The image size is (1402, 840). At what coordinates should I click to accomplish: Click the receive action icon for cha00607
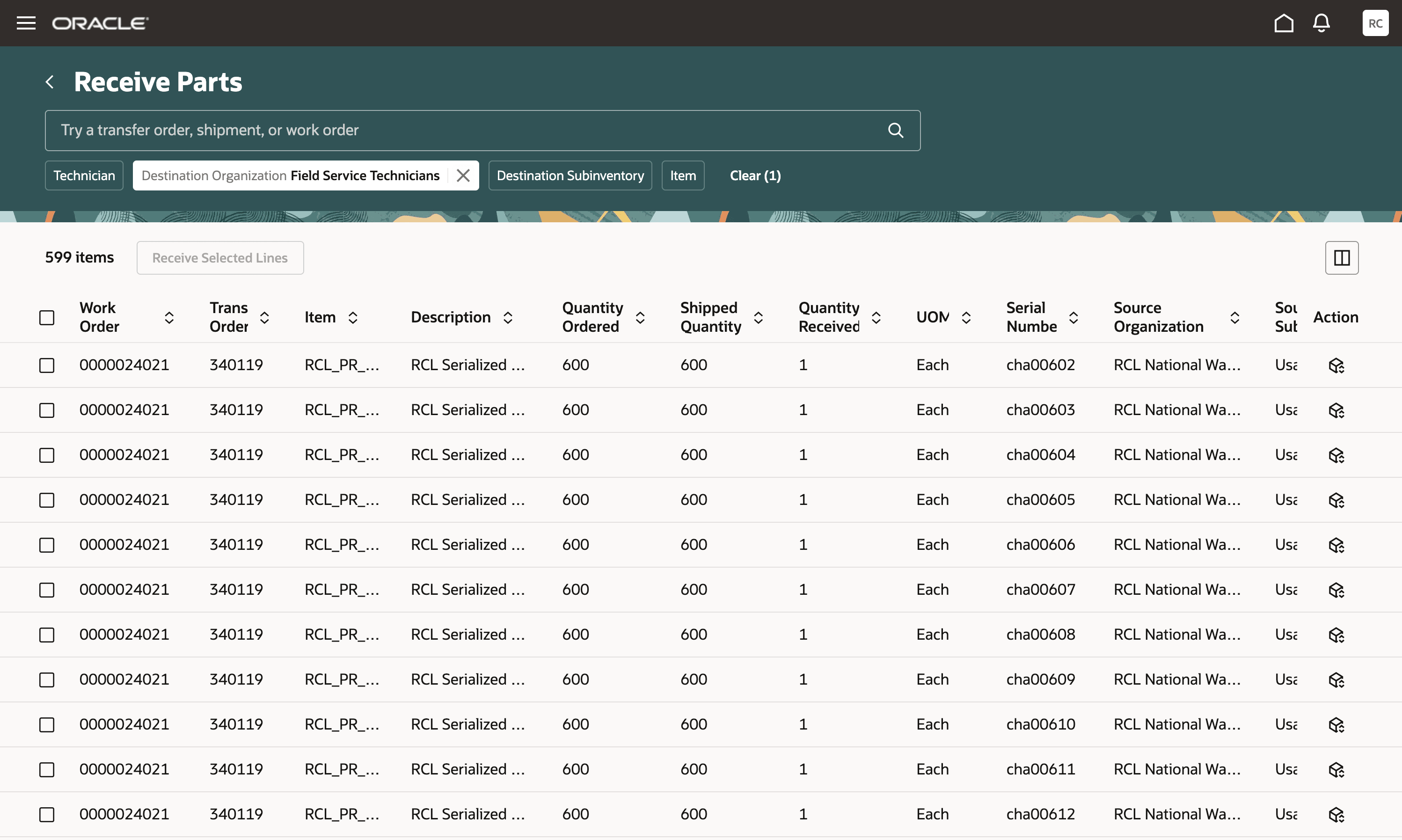click(1336, 590)
